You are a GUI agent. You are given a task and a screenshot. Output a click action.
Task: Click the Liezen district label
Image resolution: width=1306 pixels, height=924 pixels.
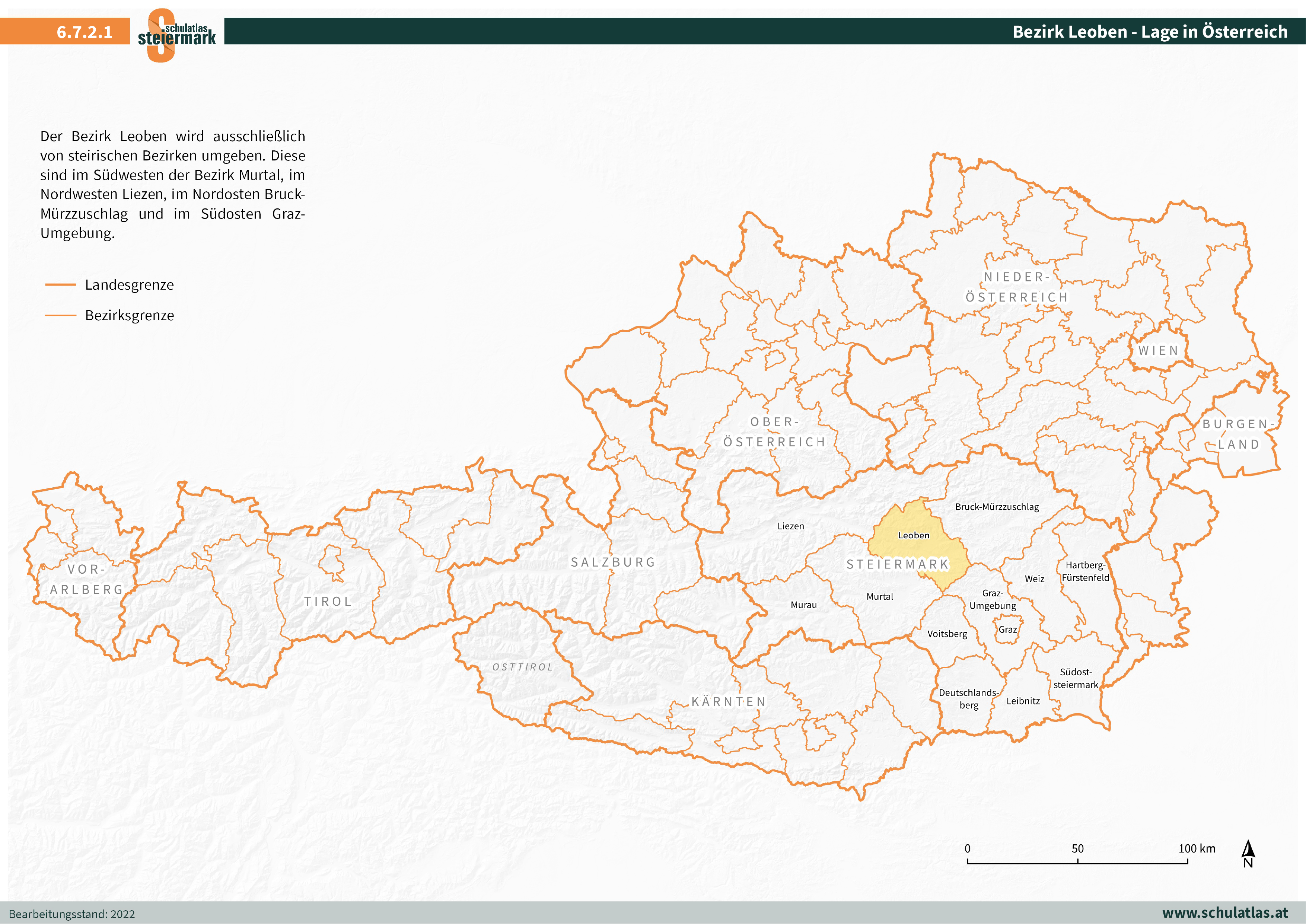(x=791, y=526)
